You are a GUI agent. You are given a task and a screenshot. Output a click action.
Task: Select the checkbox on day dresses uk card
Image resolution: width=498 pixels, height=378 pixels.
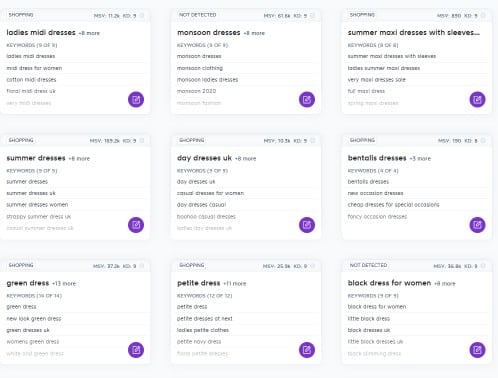pos(313,141)
